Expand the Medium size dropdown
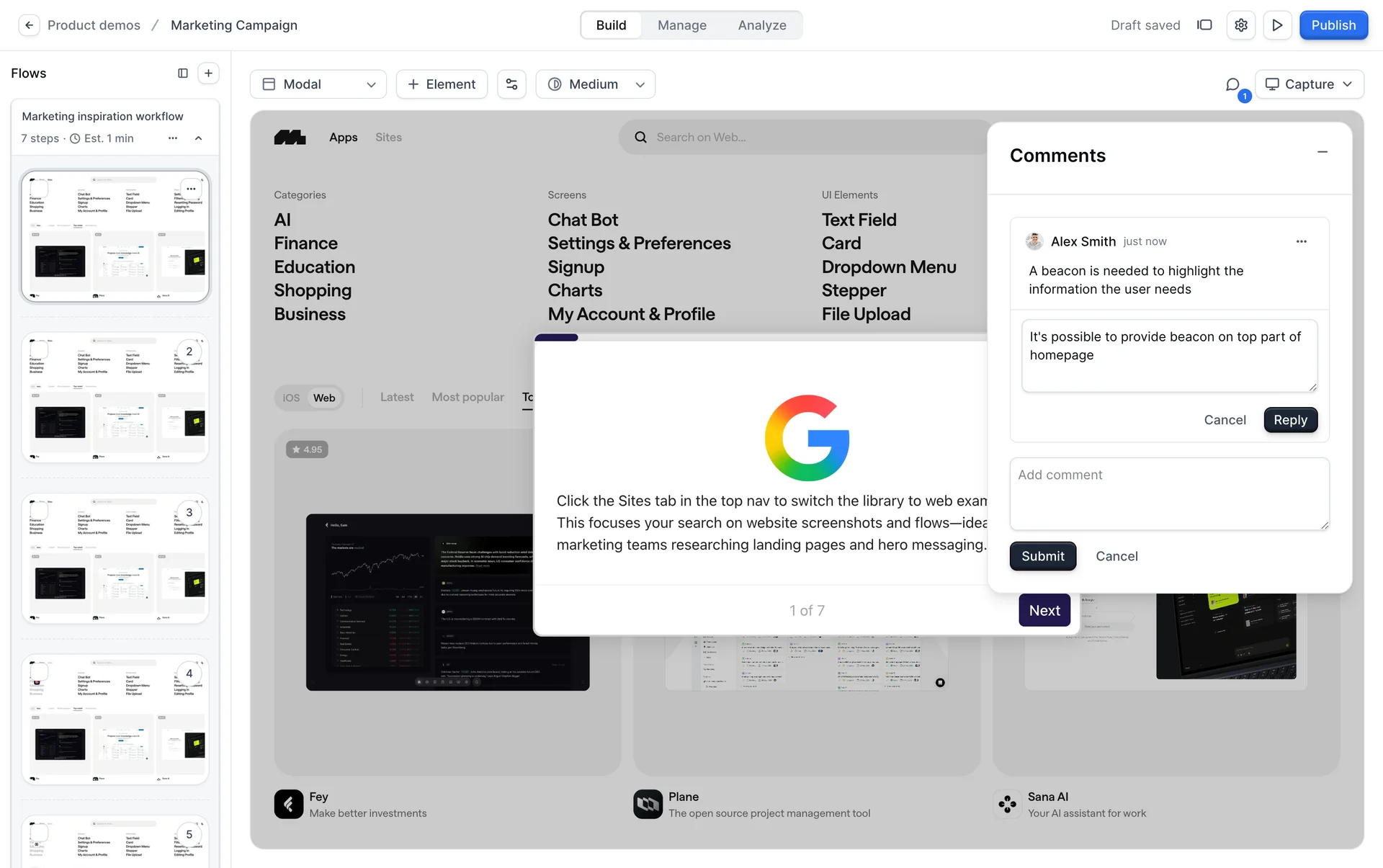Viewport: 1383px width, 868px height. coord(595,84)
